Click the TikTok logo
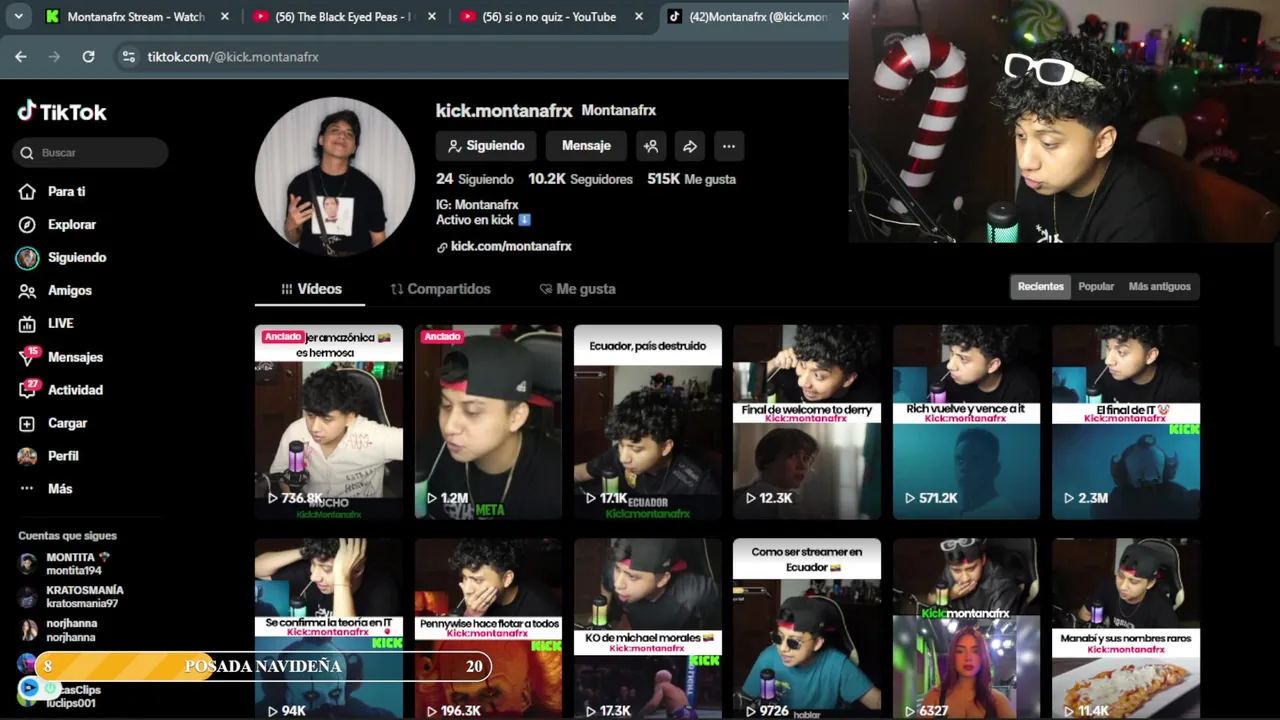This screenshot has width=1280, height=720. (62, 111)
